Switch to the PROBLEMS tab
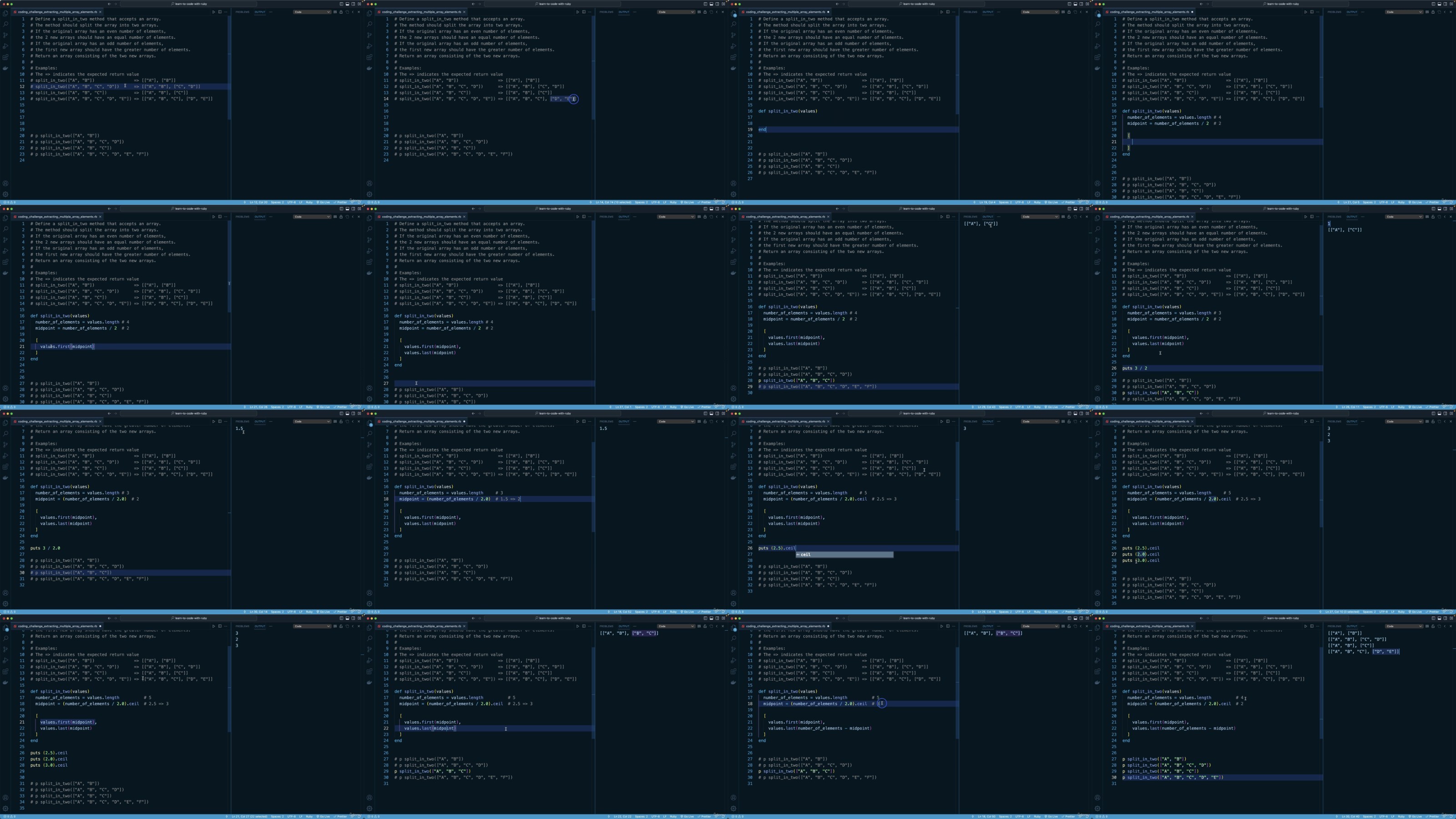 pyautogui.click(x=243, y=12)
